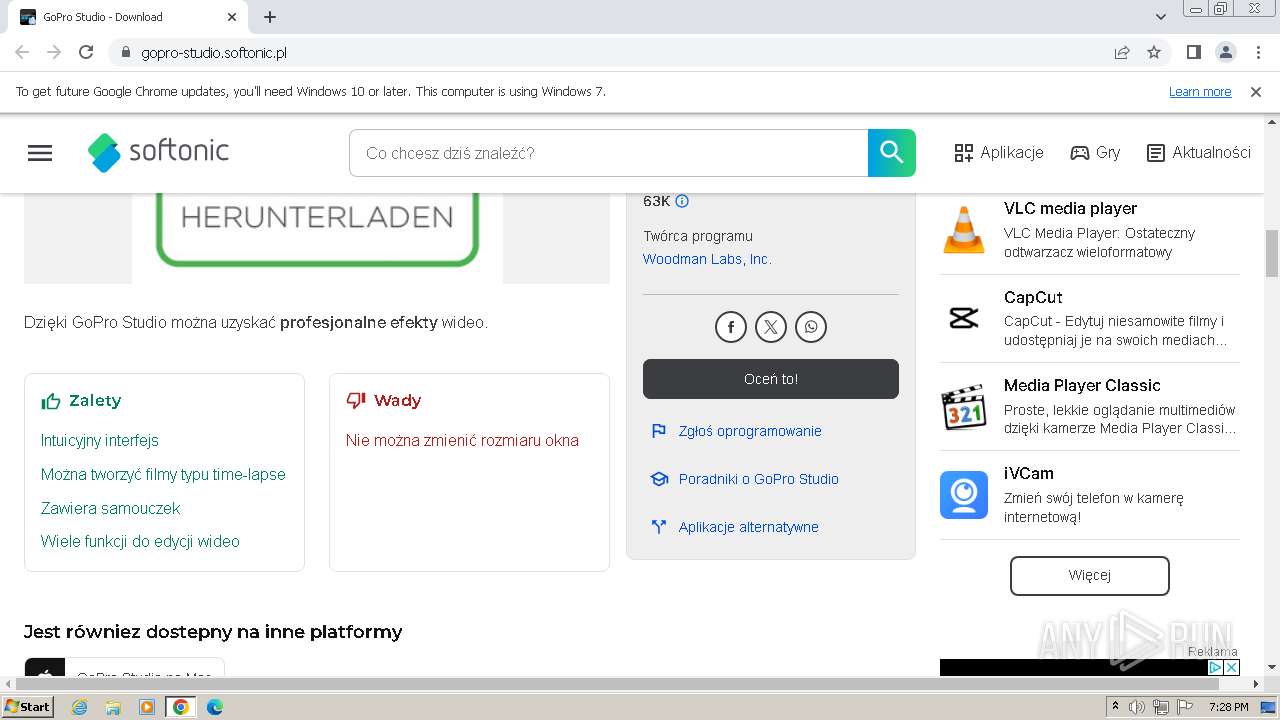
Task: Open Windows Explorer folder in taskbar
Action: click(113, 707)
